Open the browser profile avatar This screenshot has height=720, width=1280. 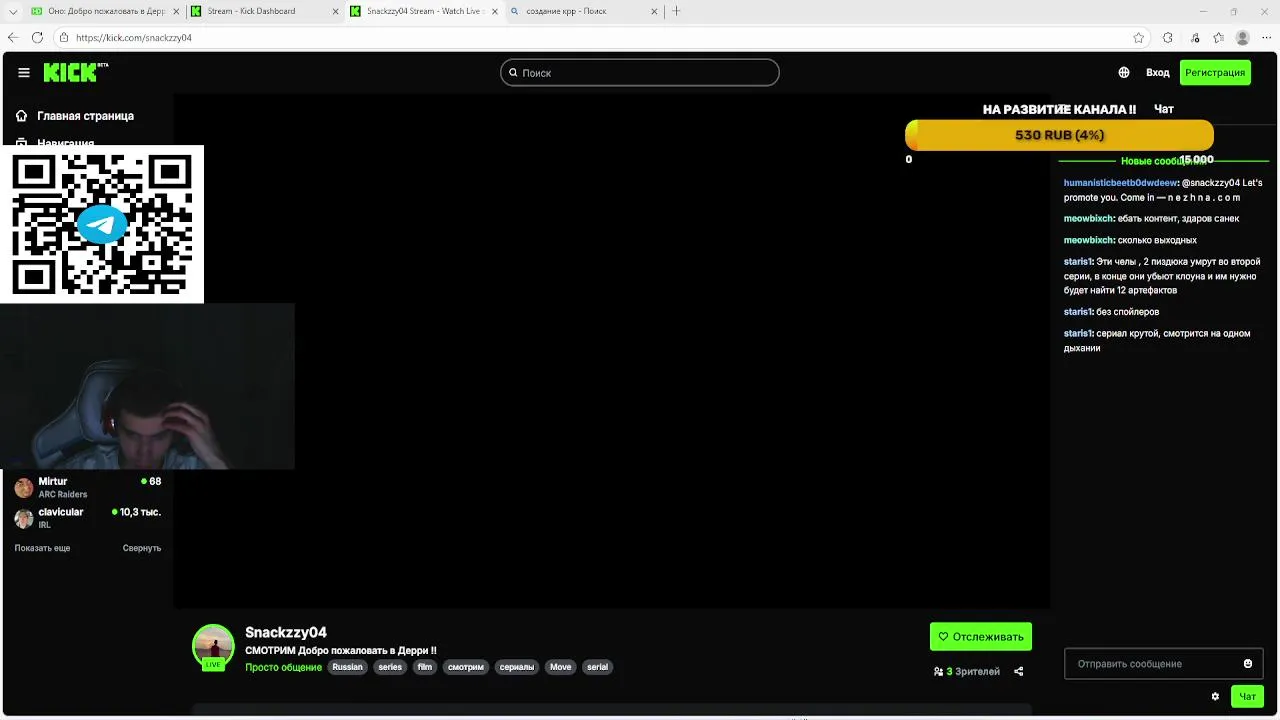click(1243, 38)
